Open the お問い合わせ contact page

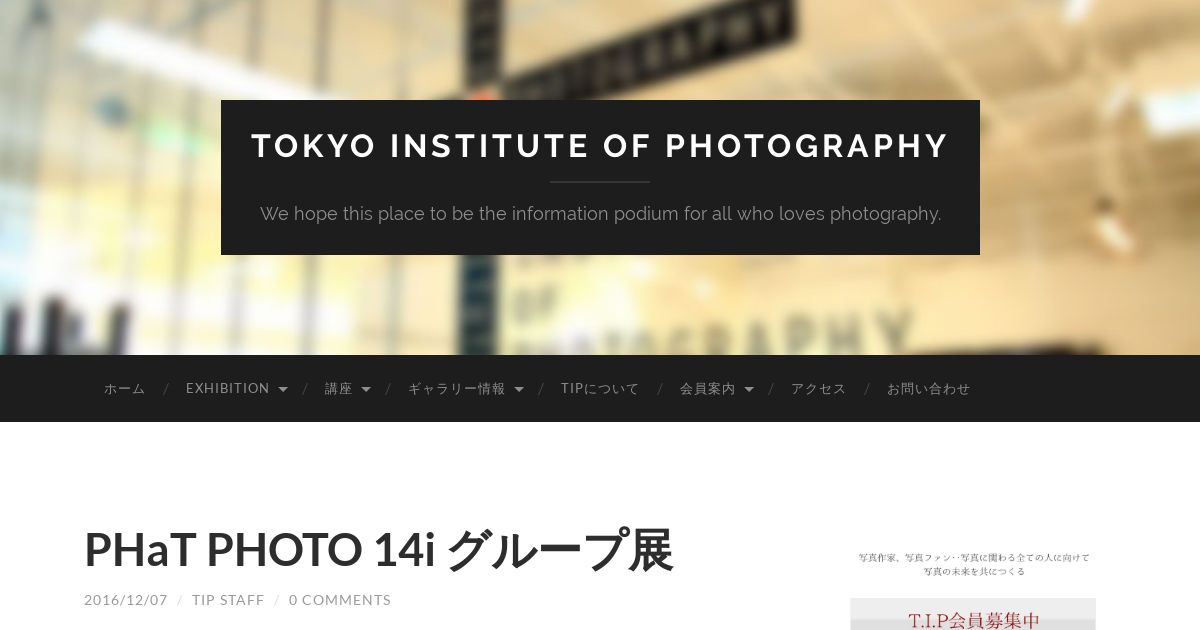click(929, 389)
